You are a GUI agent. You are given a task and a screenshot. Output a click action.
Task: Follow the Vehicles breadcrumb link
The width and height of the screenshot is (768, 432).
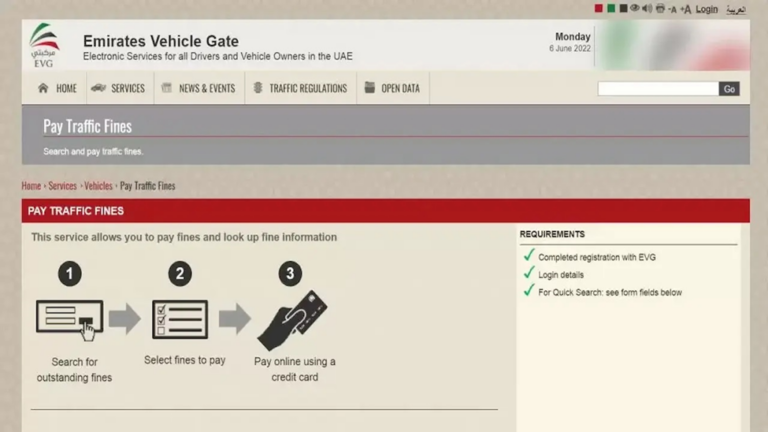pos(98,186)
